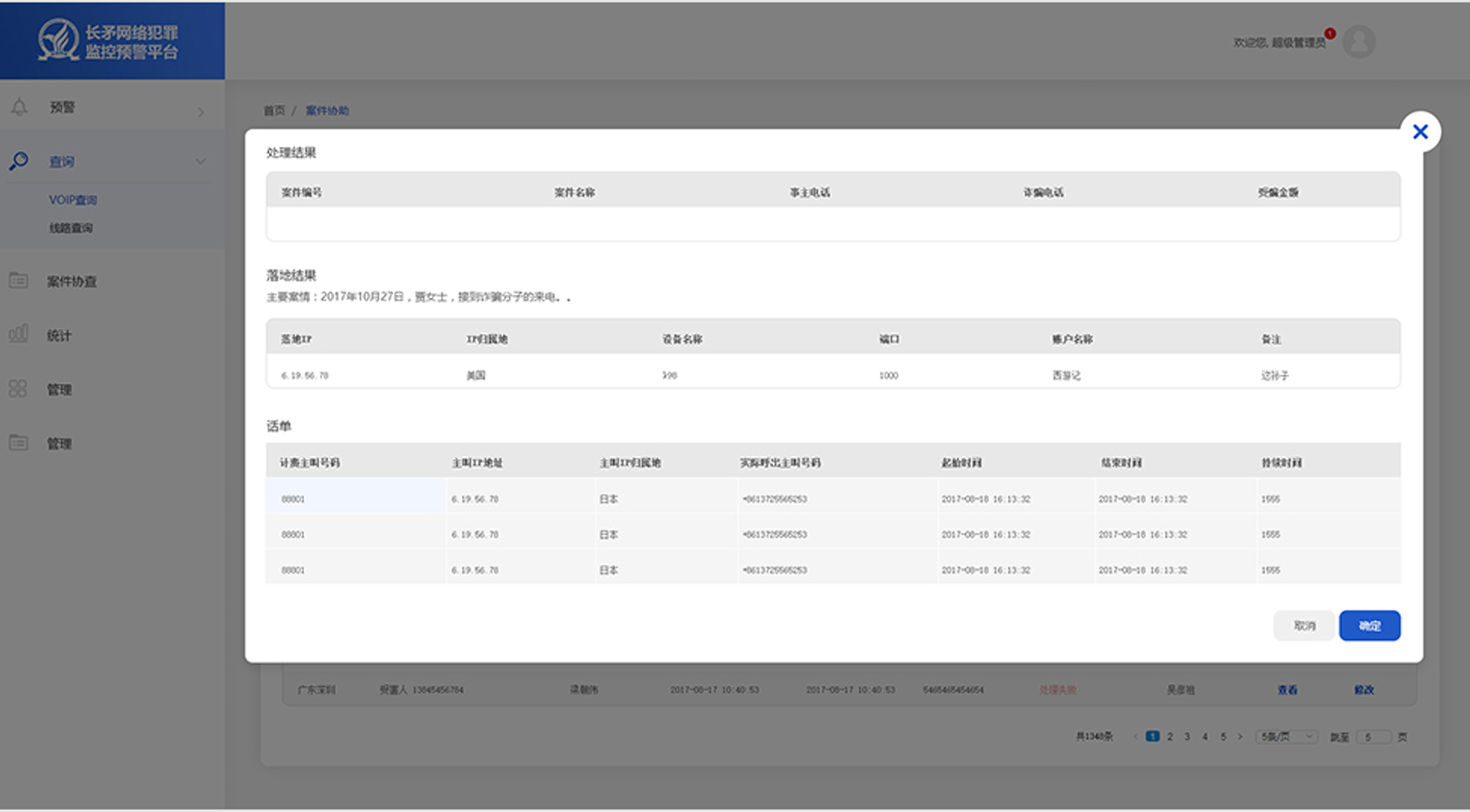Click the jump-to-page input field
The image size is (1470, 812).
[x=1374, y=737]
